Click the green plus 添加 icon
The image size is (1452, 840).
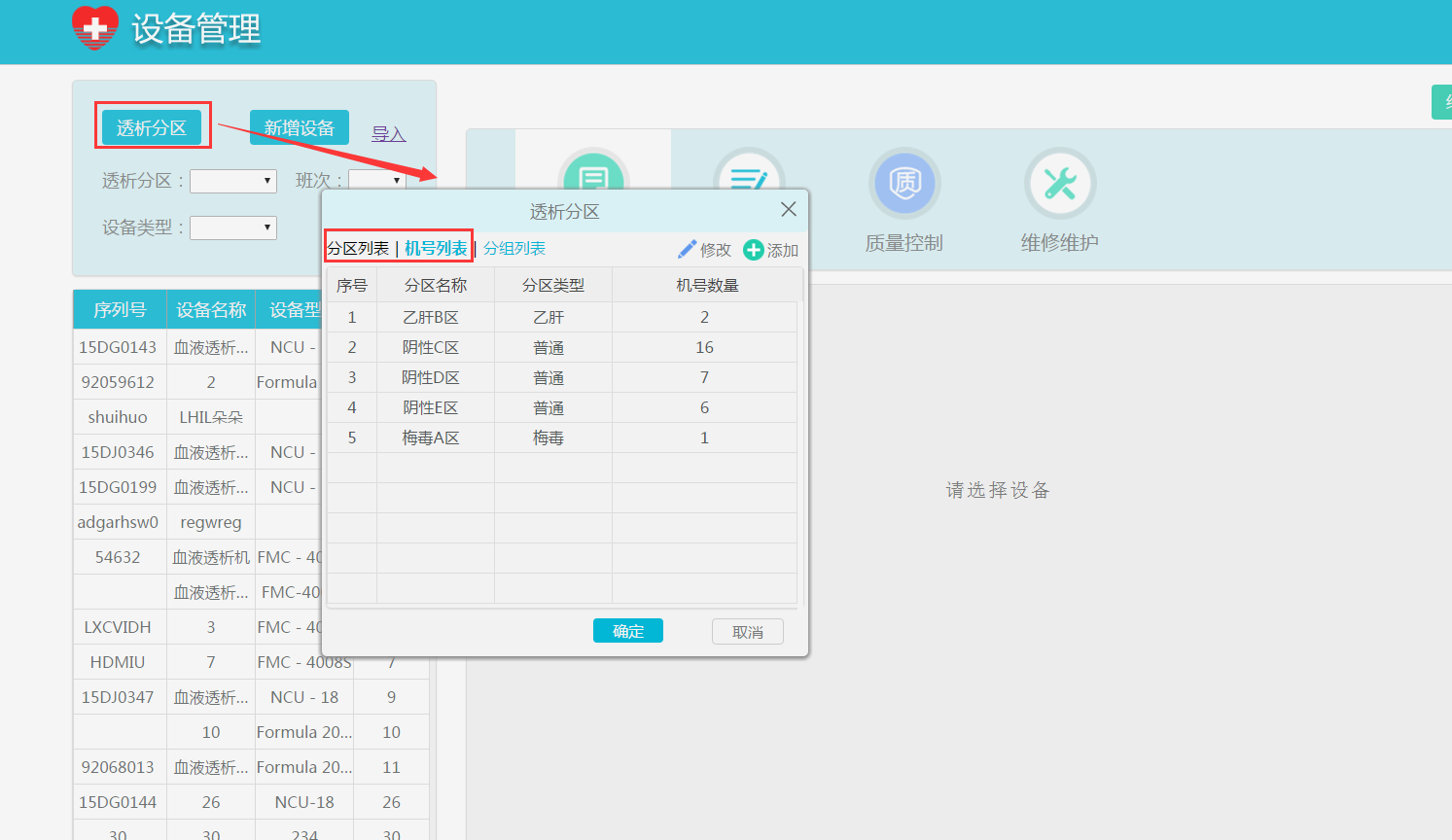pos(754,250)
